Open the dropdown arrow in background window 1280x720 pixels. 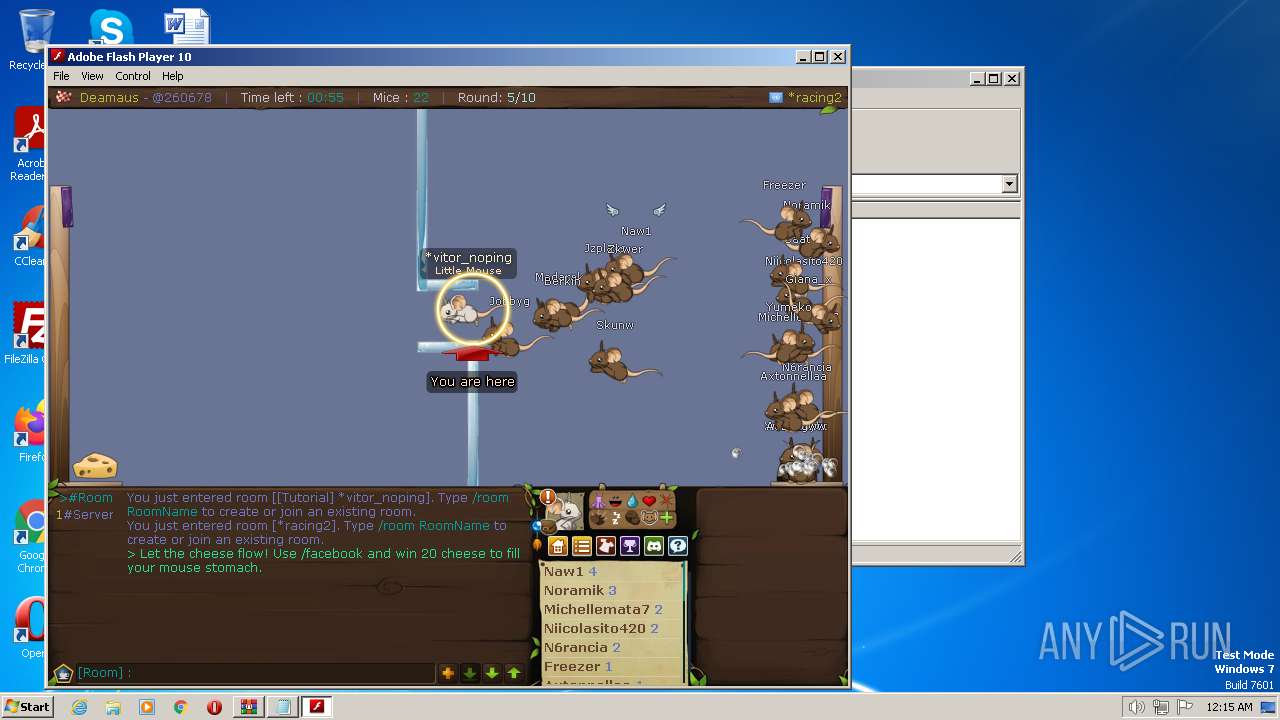coord(1009,184)
